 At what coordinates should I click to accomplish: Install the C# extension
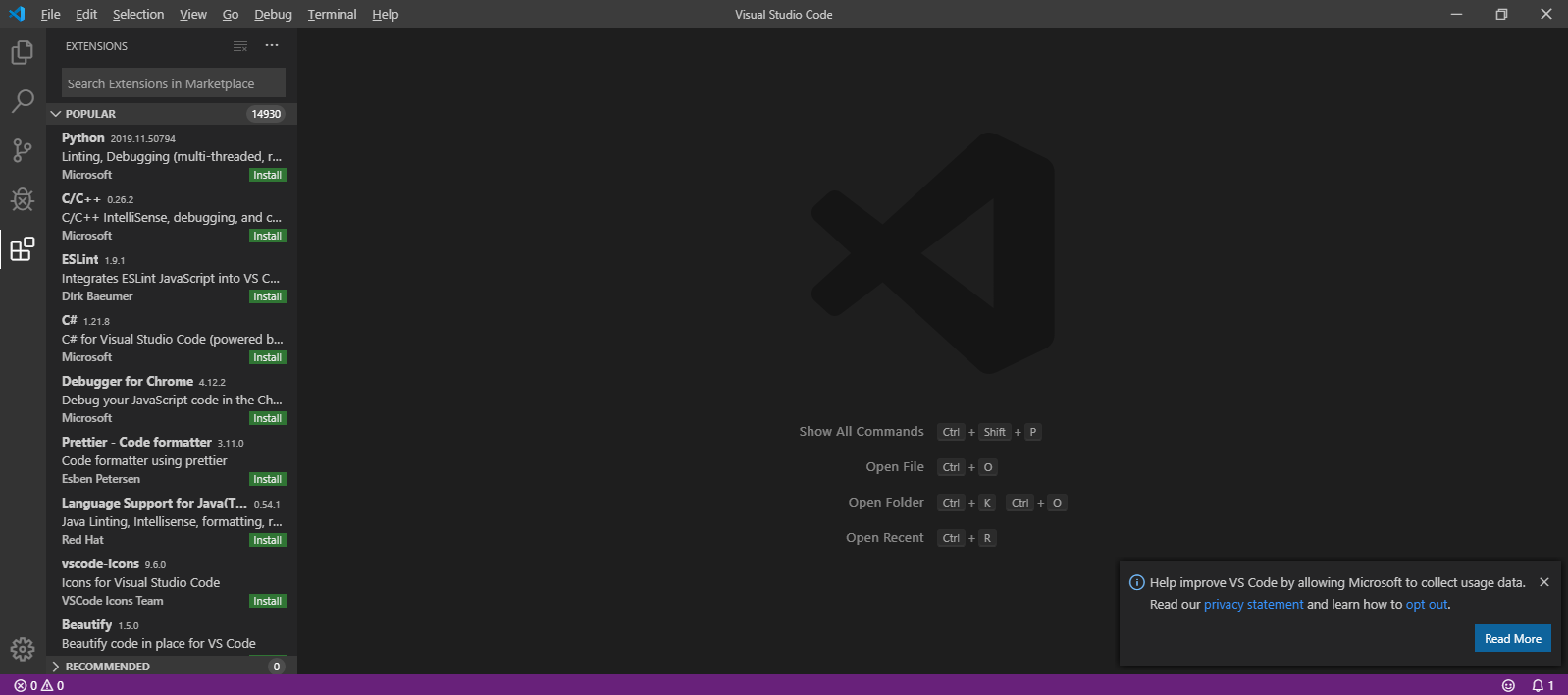click(x=268, y=357)
